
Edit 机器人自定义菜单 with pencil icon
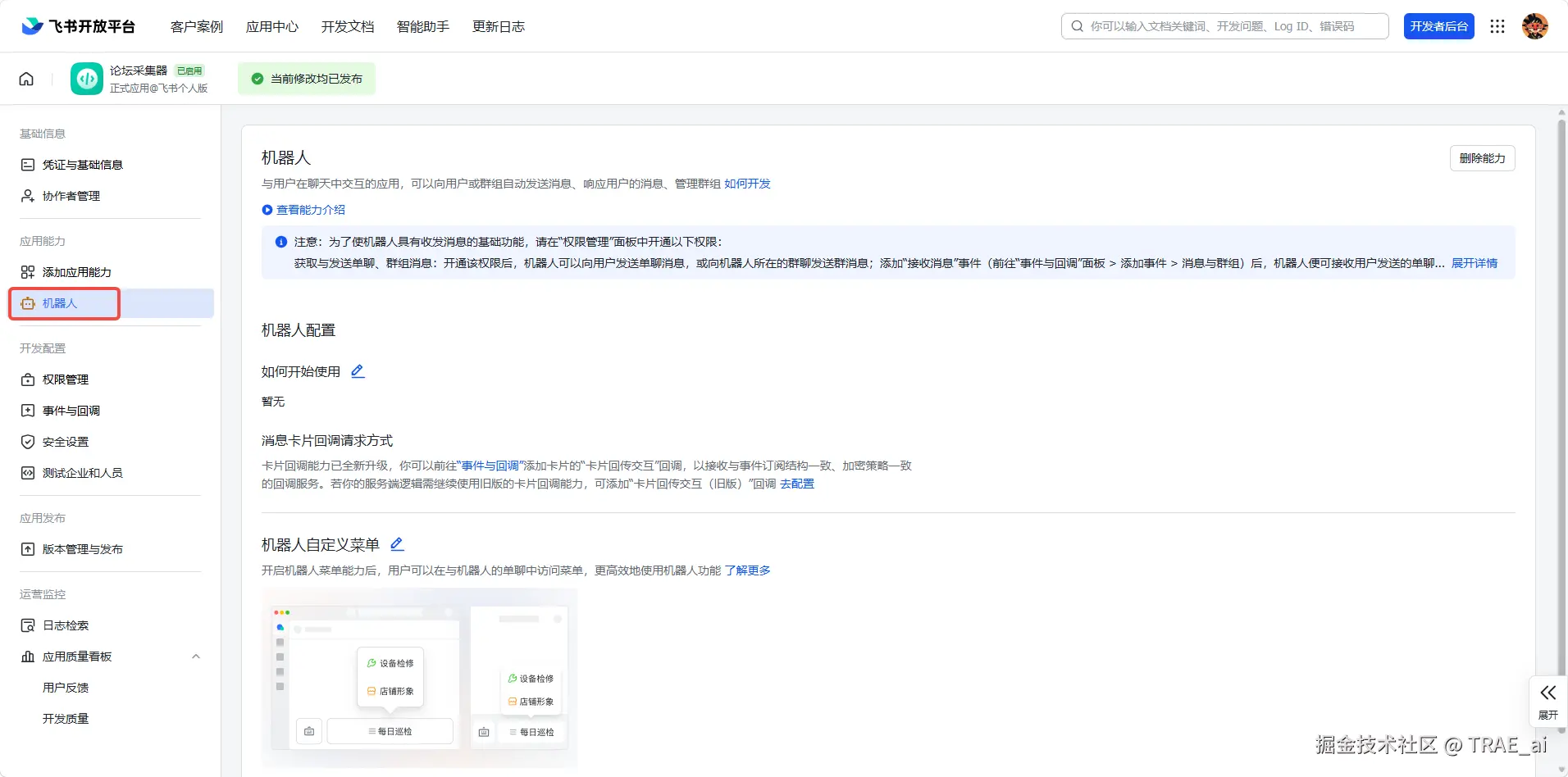[397, 544]
